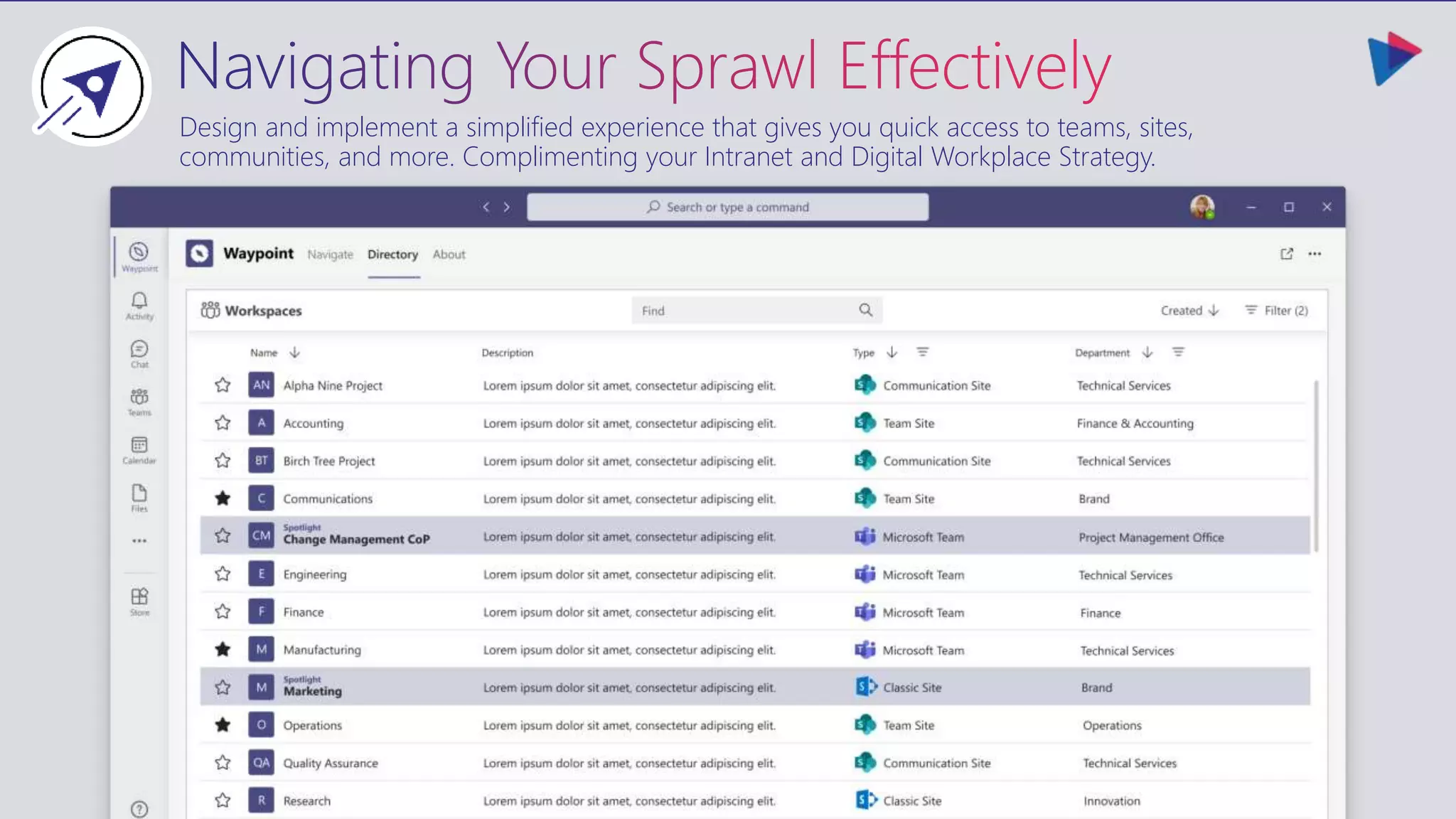Click the CM icon for Change Management CoP
Image resolution: width=1456 pixels, height=819 pixels.
(261, 535)
